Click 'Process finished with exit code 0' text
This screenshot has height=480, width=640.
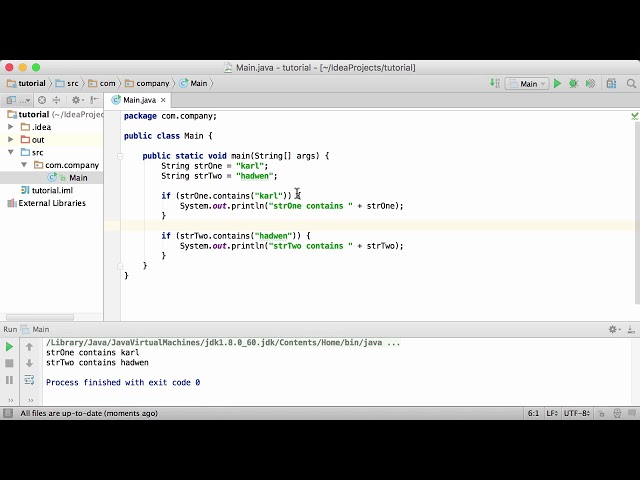[123, 382]
